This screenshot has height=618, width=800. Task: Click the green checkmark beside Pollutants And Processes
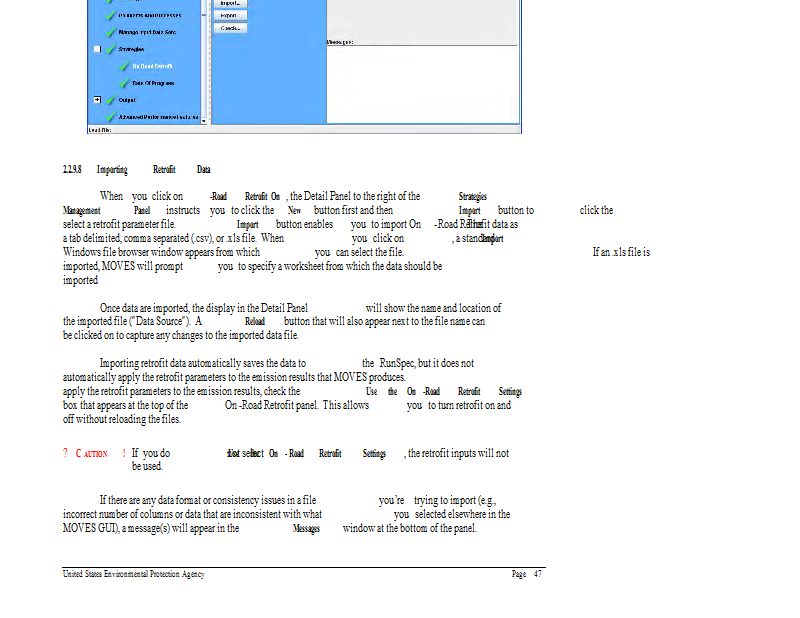[x=110, y=16]
